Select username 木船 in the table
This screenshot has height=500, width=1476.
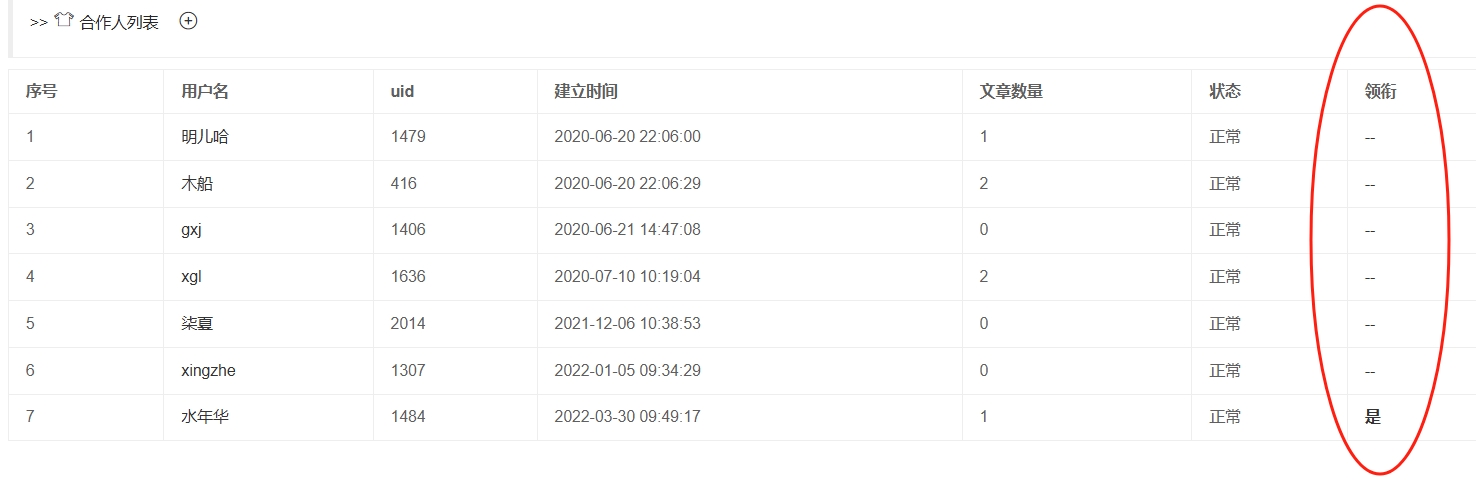pyautogui.click(x=197, y=184)
